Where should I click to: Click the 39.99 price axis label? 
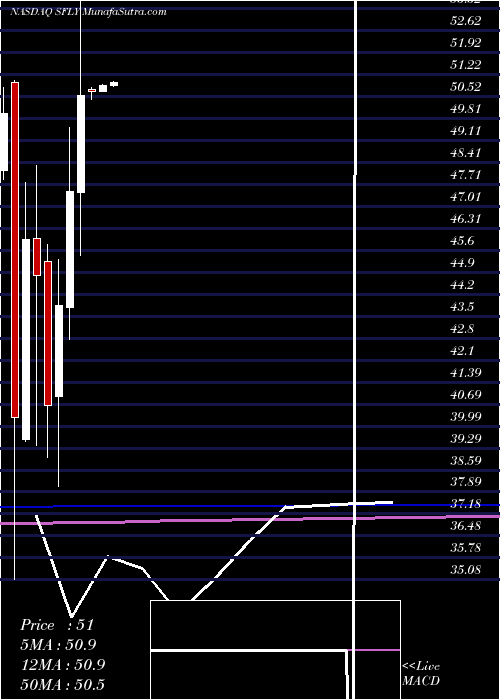(466, 417)
